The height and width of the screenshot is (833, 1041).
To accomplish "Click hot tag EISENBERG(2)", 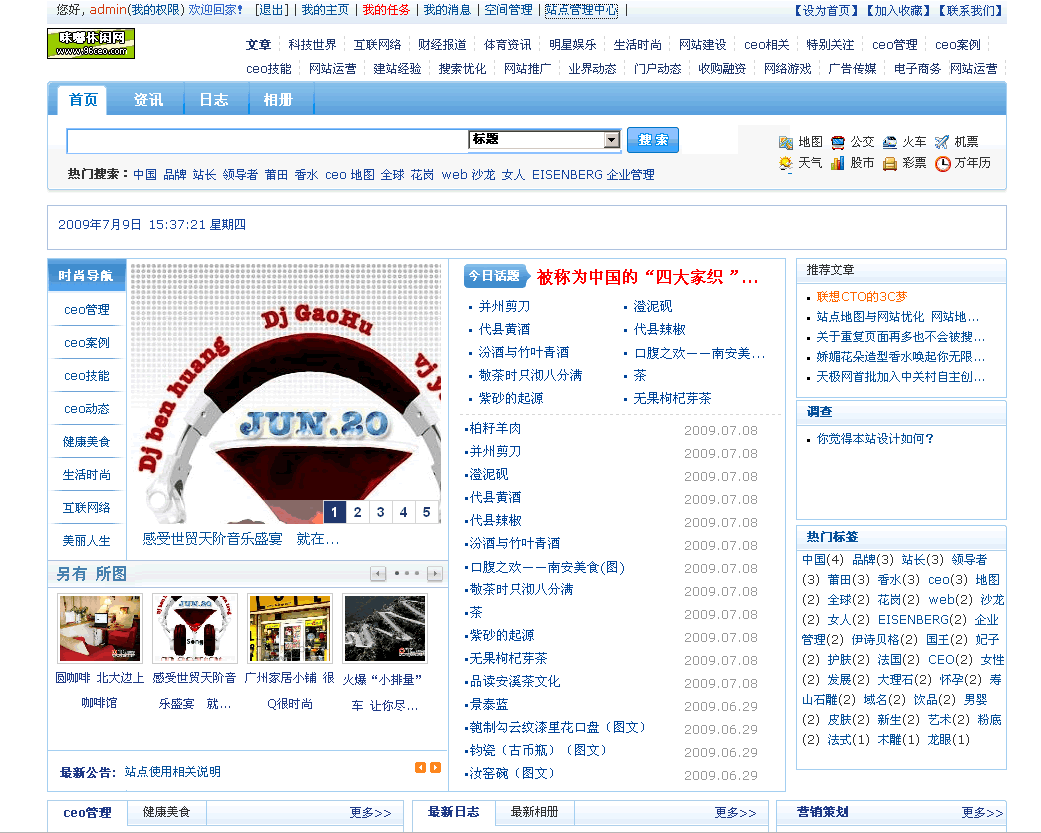I will click(922, 619).
